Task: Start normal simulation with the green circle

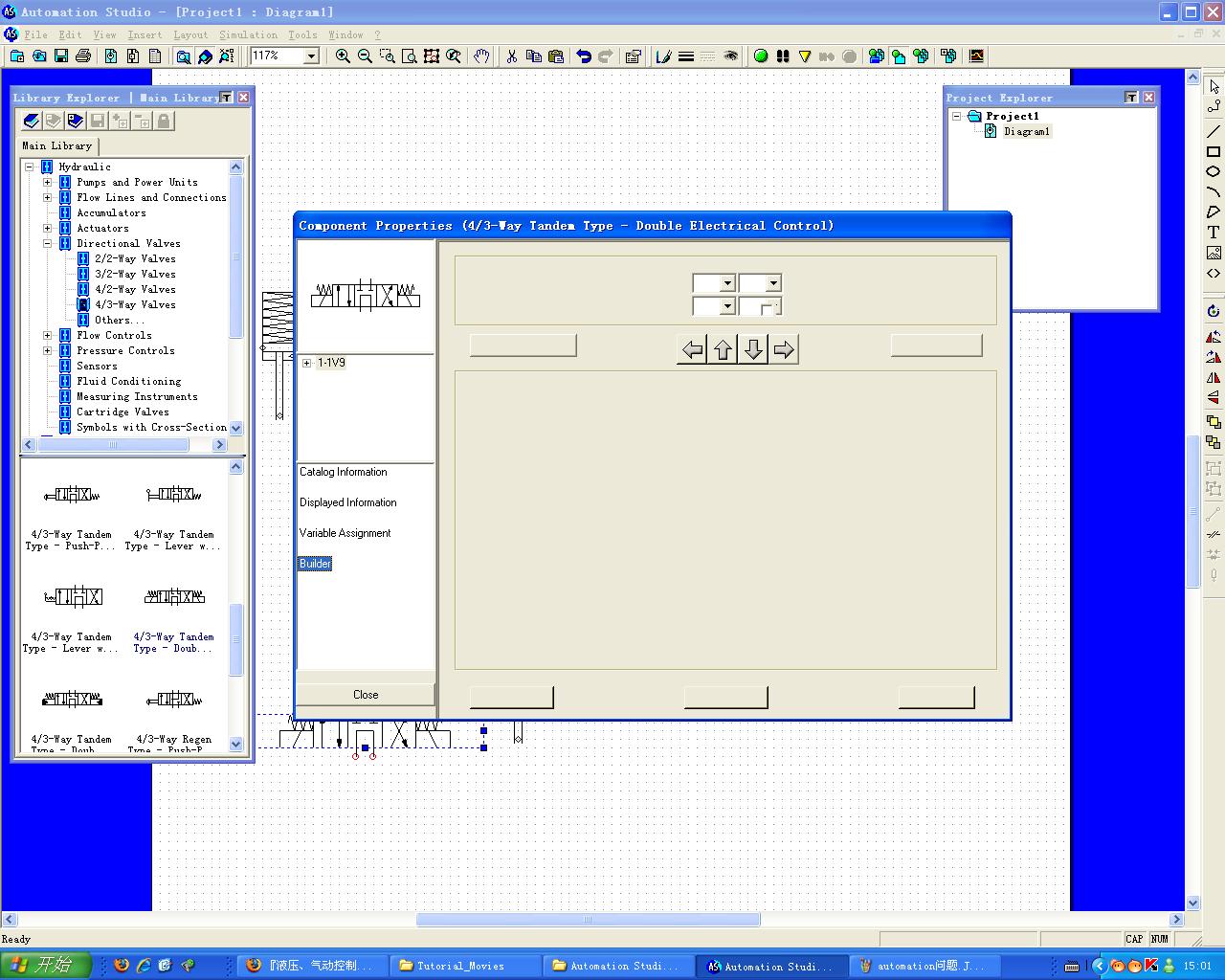Action: (761, 56)
